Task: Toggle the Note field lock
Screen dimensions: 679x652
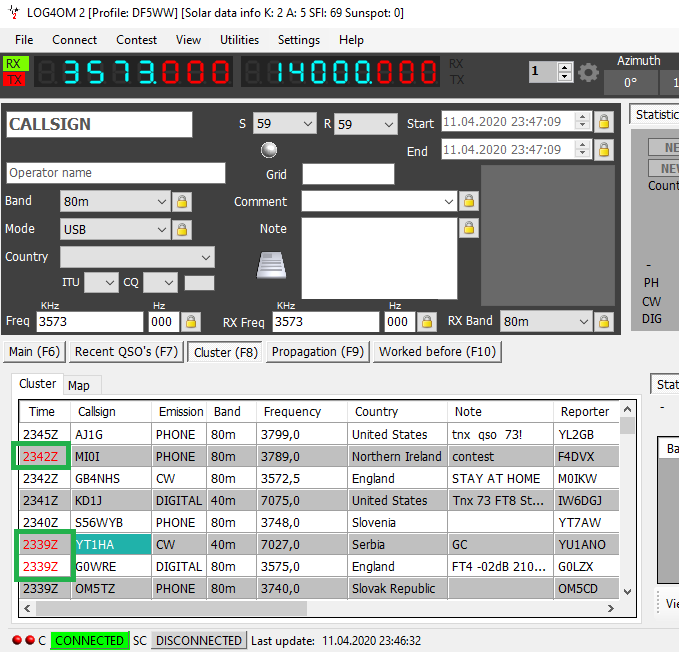Action: 469,228
